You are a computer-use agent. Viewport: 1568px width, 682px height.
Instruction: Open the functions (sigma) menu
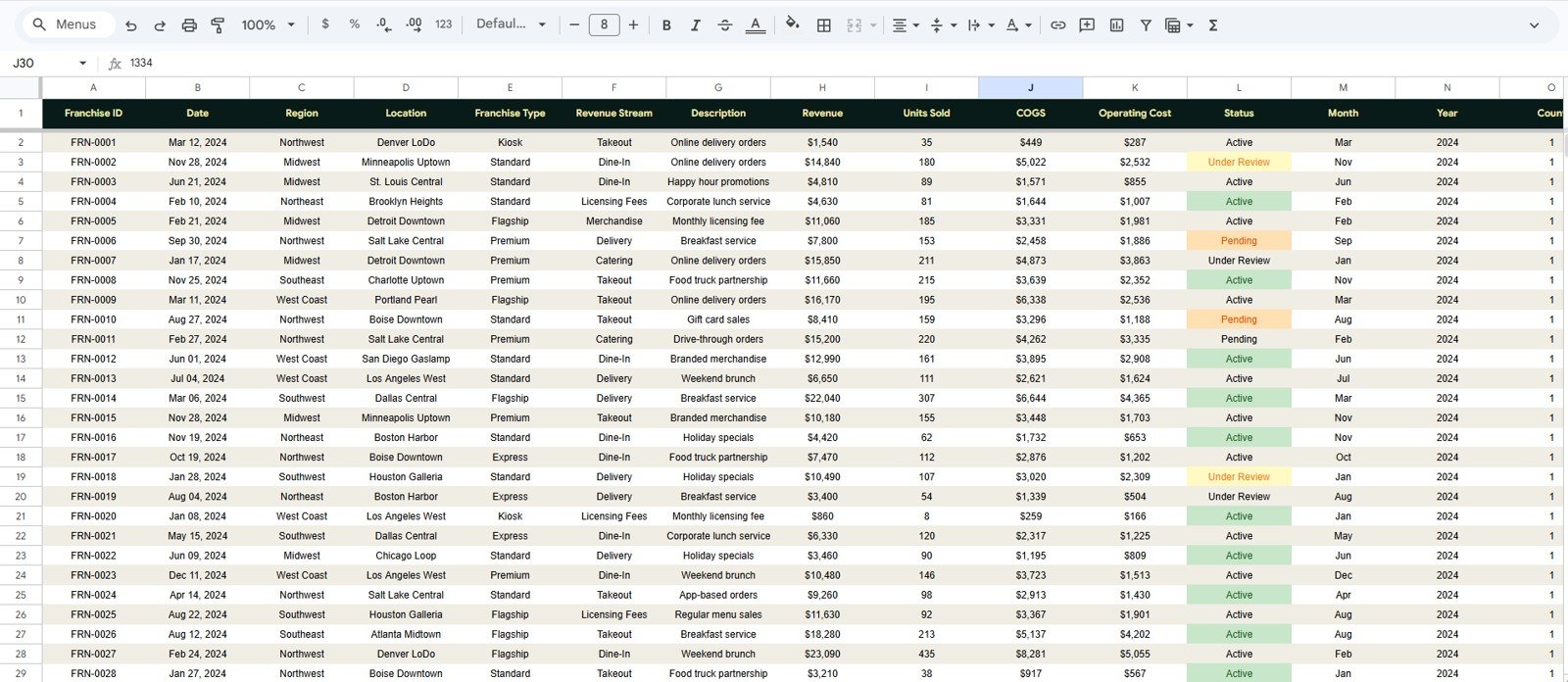(x=1213, y=25)
